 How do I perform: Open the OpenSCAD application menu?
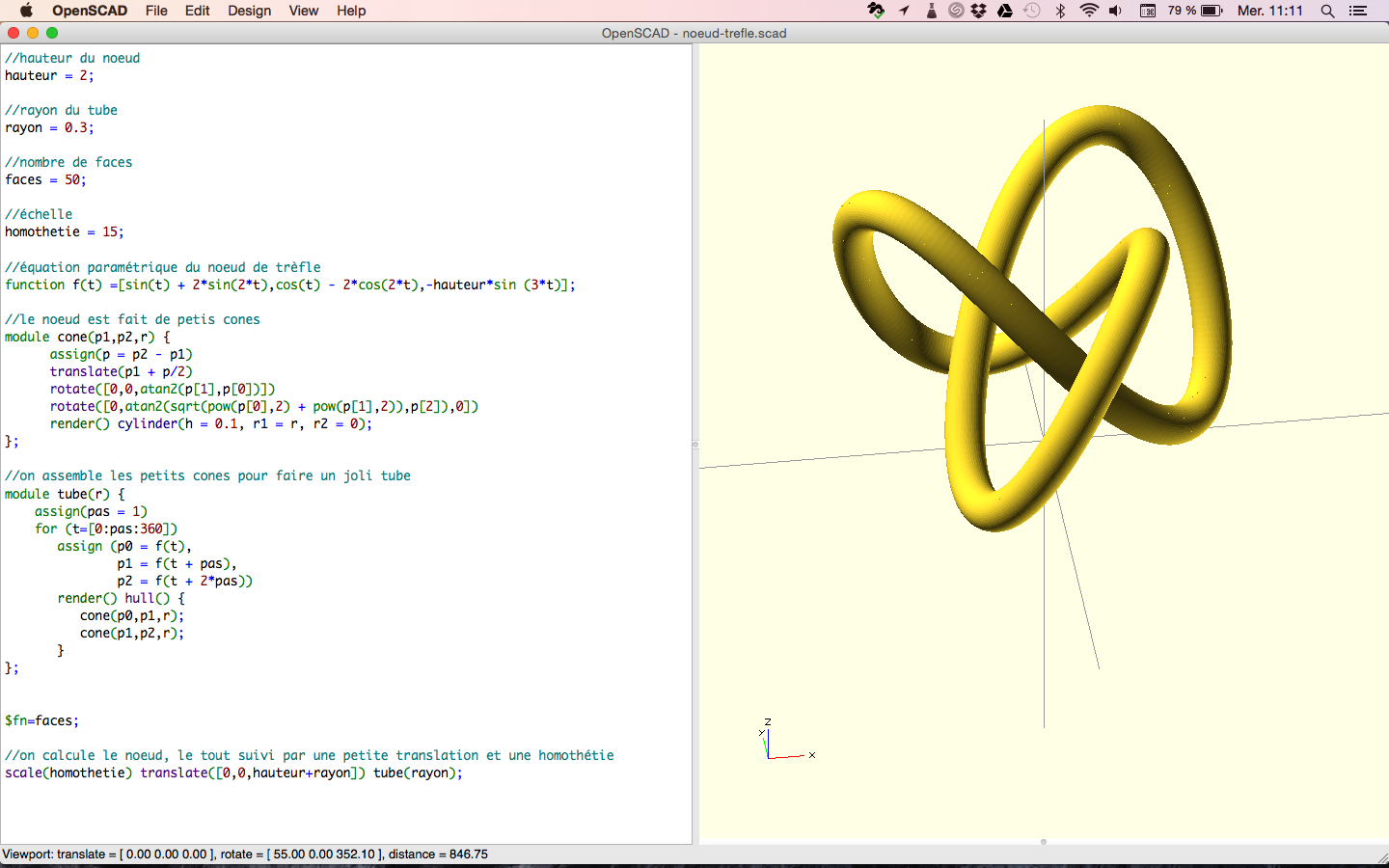point(90,11)
